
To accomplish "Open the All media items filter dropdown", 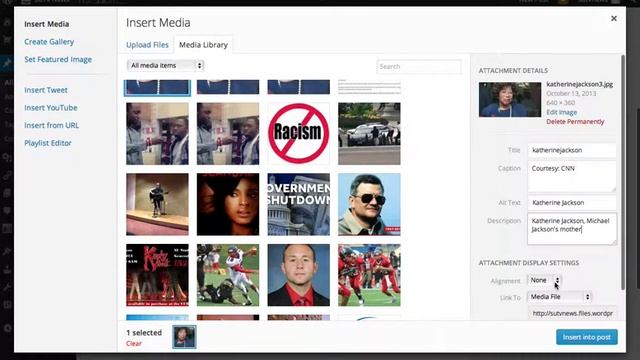I will tap(165, 65).
